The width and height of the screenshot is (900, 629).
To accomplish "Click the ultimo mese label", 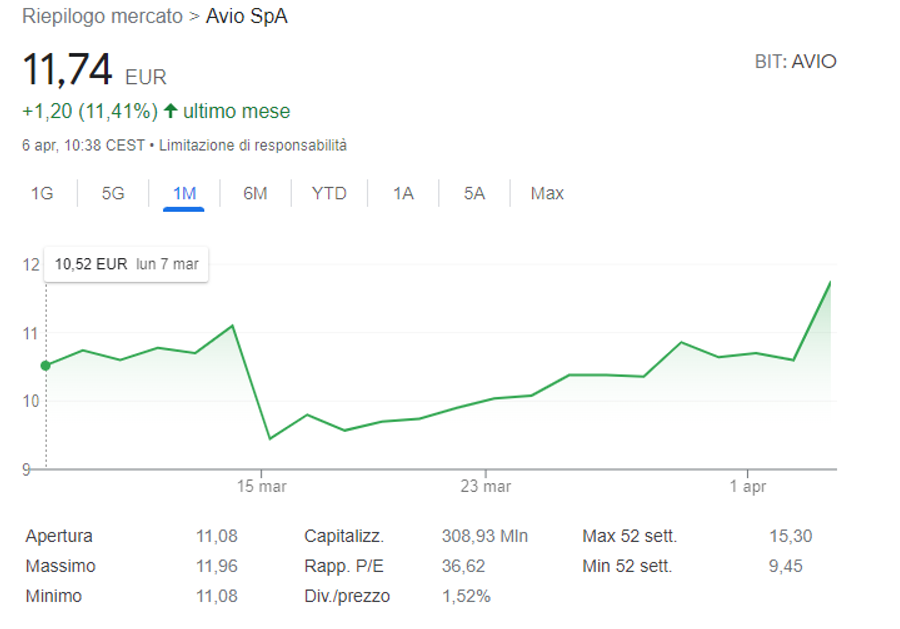I will tap(236, 111).
